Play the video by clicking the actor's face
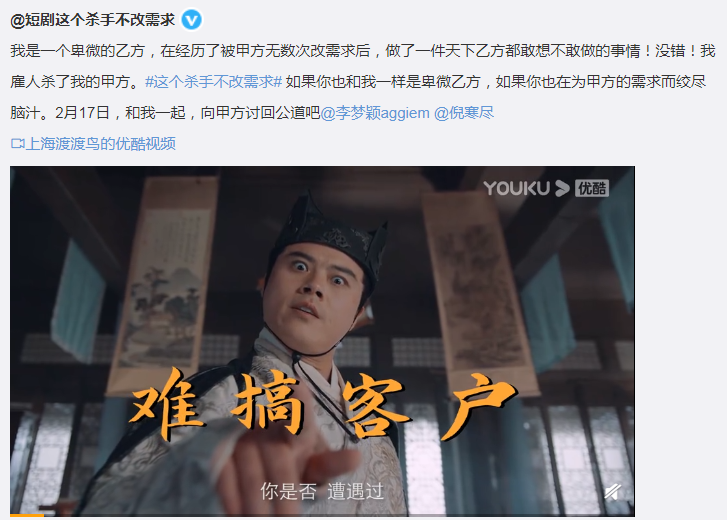Screen dimensions: 727x520 pos(320,287)
